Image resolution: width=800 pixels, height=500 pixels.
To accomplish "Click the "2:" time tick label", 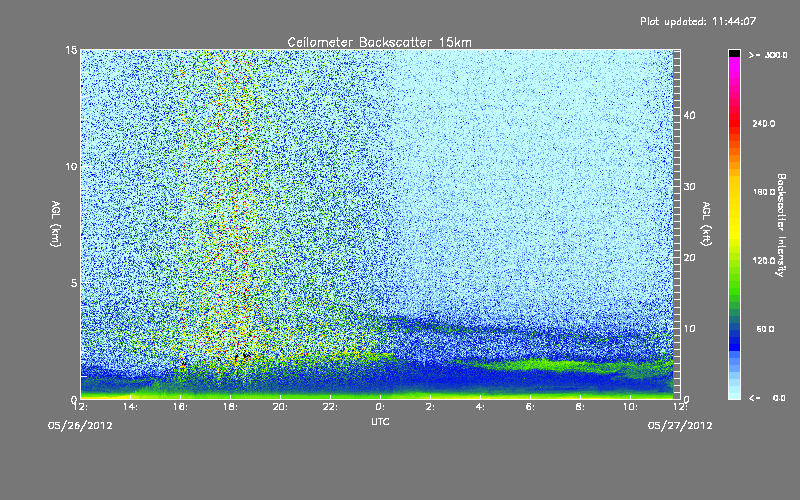I will point(430,407).
